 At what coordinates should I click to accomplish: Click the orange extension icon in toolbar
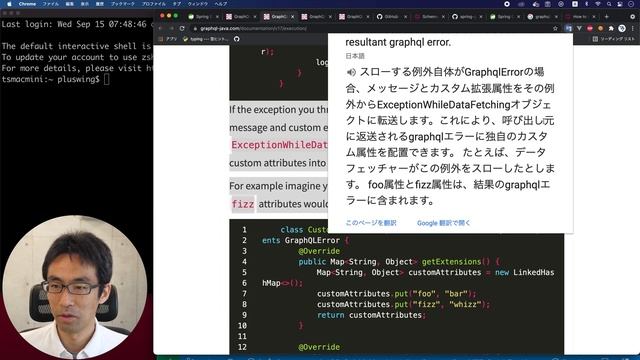(x=600, y=28)
